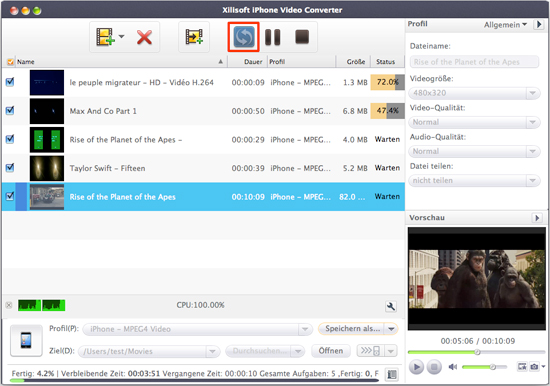Toggle the select-all checkbox in header
550x386 pixels.
[x=10, y=62]
